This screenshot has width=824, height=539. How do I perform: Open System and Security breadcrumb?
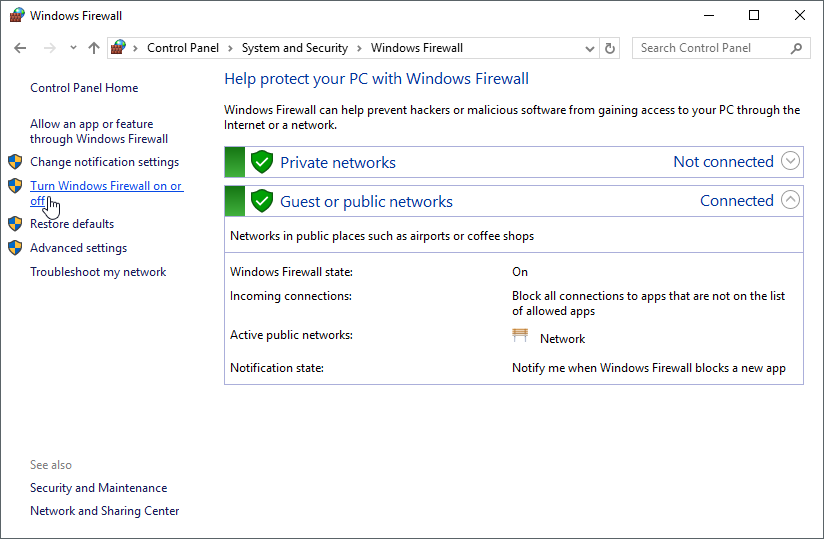[x=295, y=48]
